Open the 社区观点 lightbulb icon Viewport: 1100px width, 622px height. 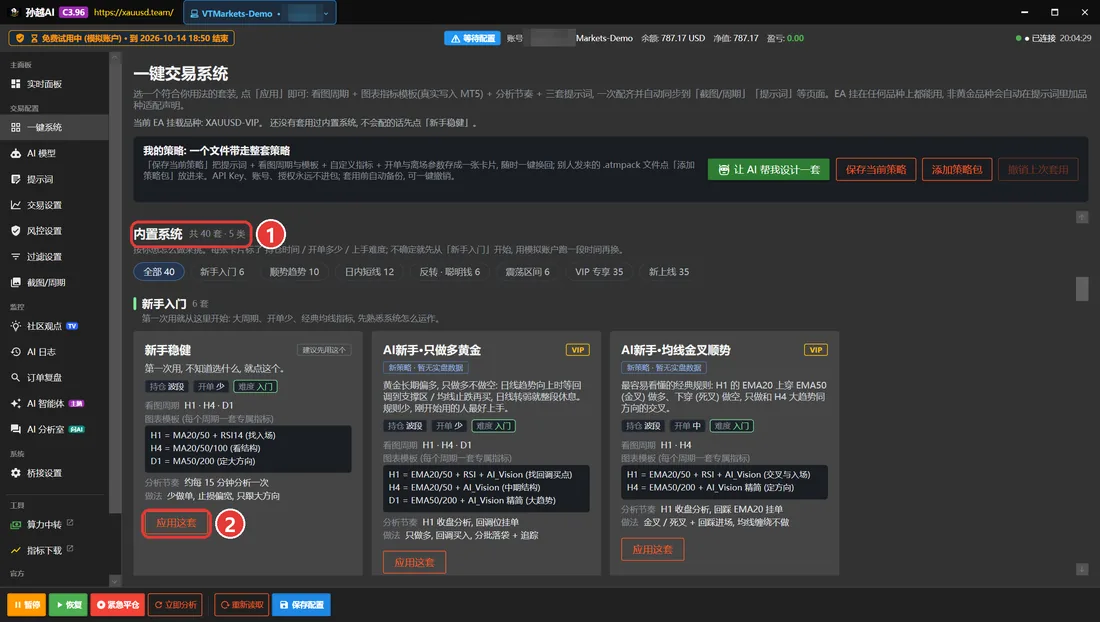coord(15,326)
